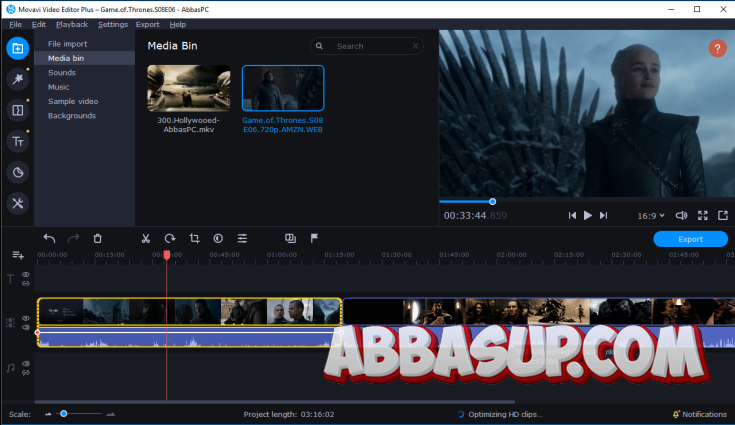Toggle title track visibility eye
Image resolution: width=735 pixels, height=425 pixels.
coord(26,275)
